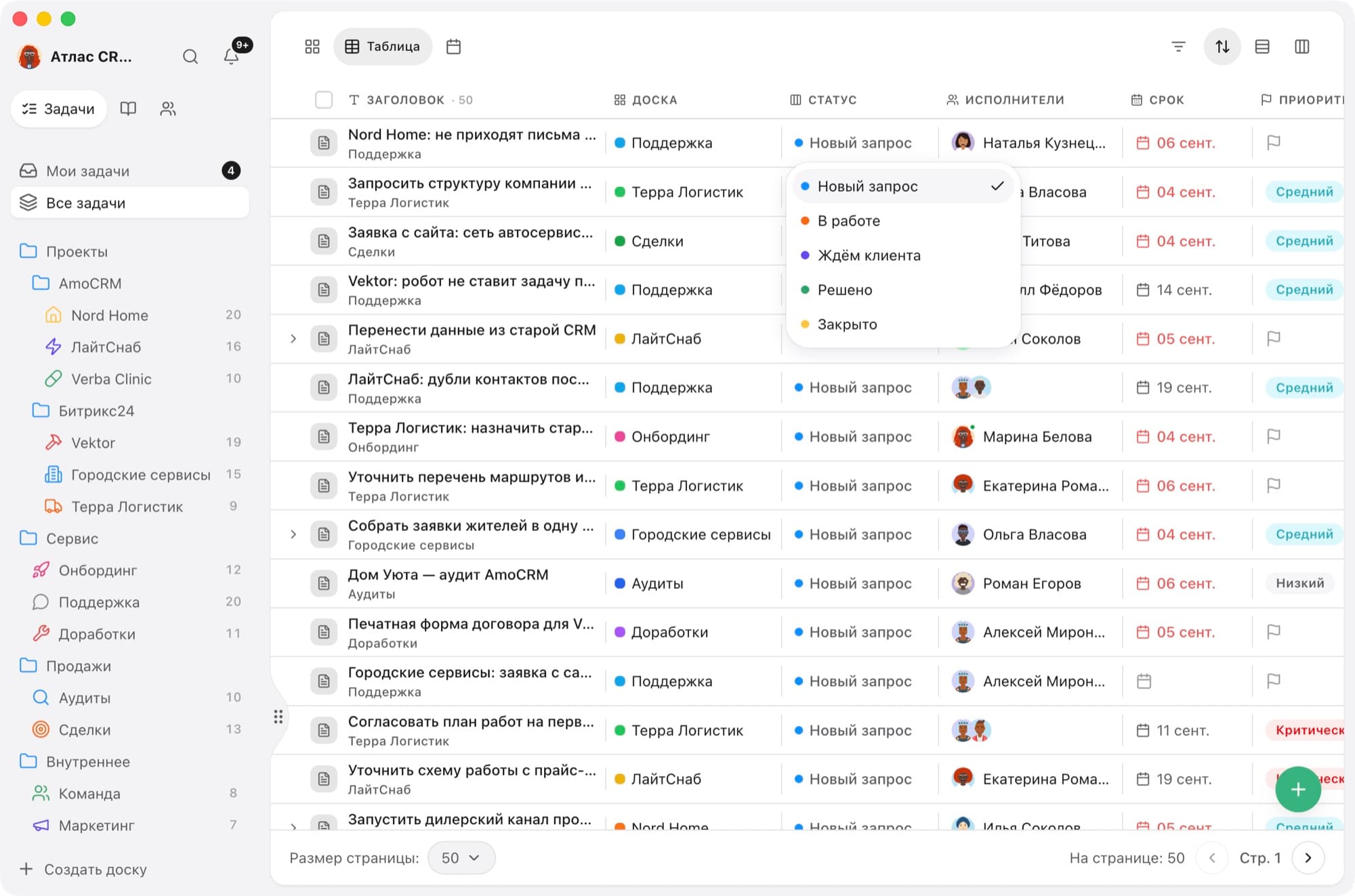
Task: Click priority flag in Nord Home row
Action: coord(1274,143)
